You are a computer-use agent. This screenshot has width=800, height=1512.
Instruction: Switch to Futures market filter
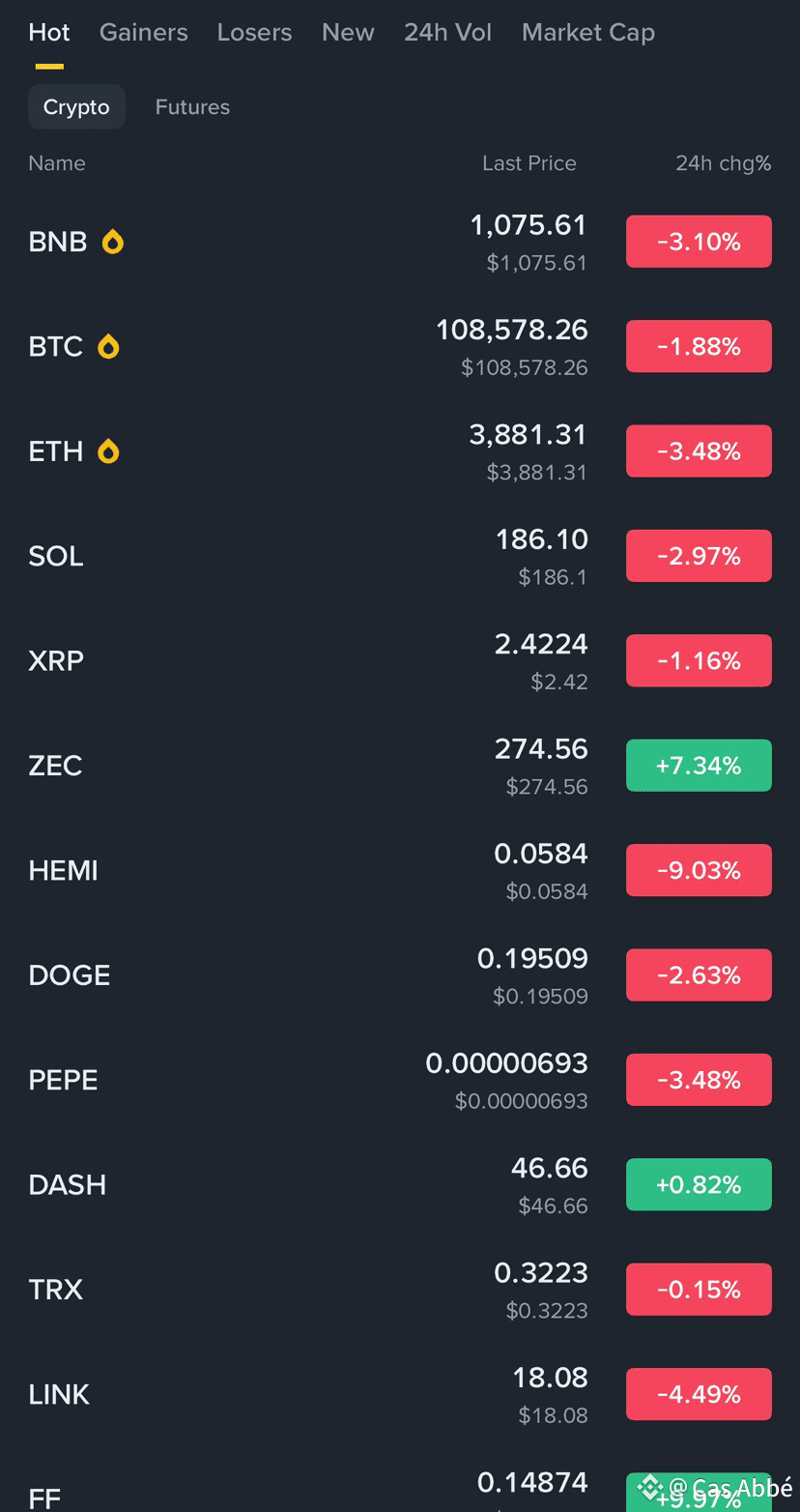pyautogui.click(x=192, y=107)
